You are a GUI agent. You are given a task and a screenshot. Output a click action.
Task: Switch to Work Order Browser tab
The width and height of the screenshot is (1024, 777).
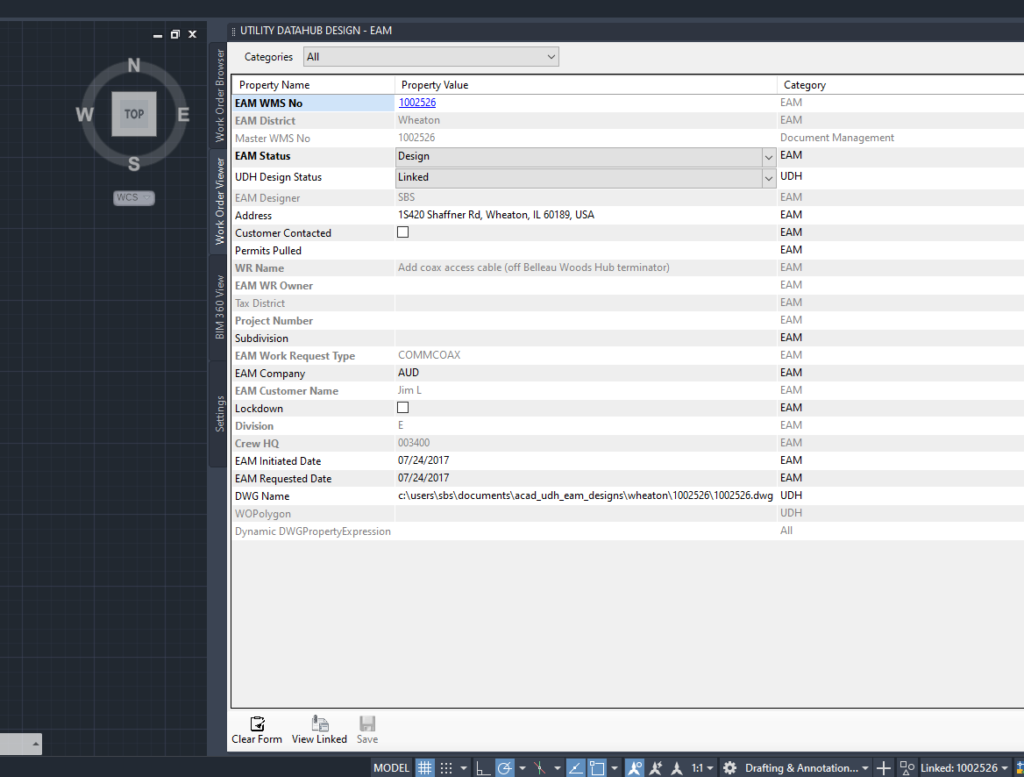click(219, 95)
